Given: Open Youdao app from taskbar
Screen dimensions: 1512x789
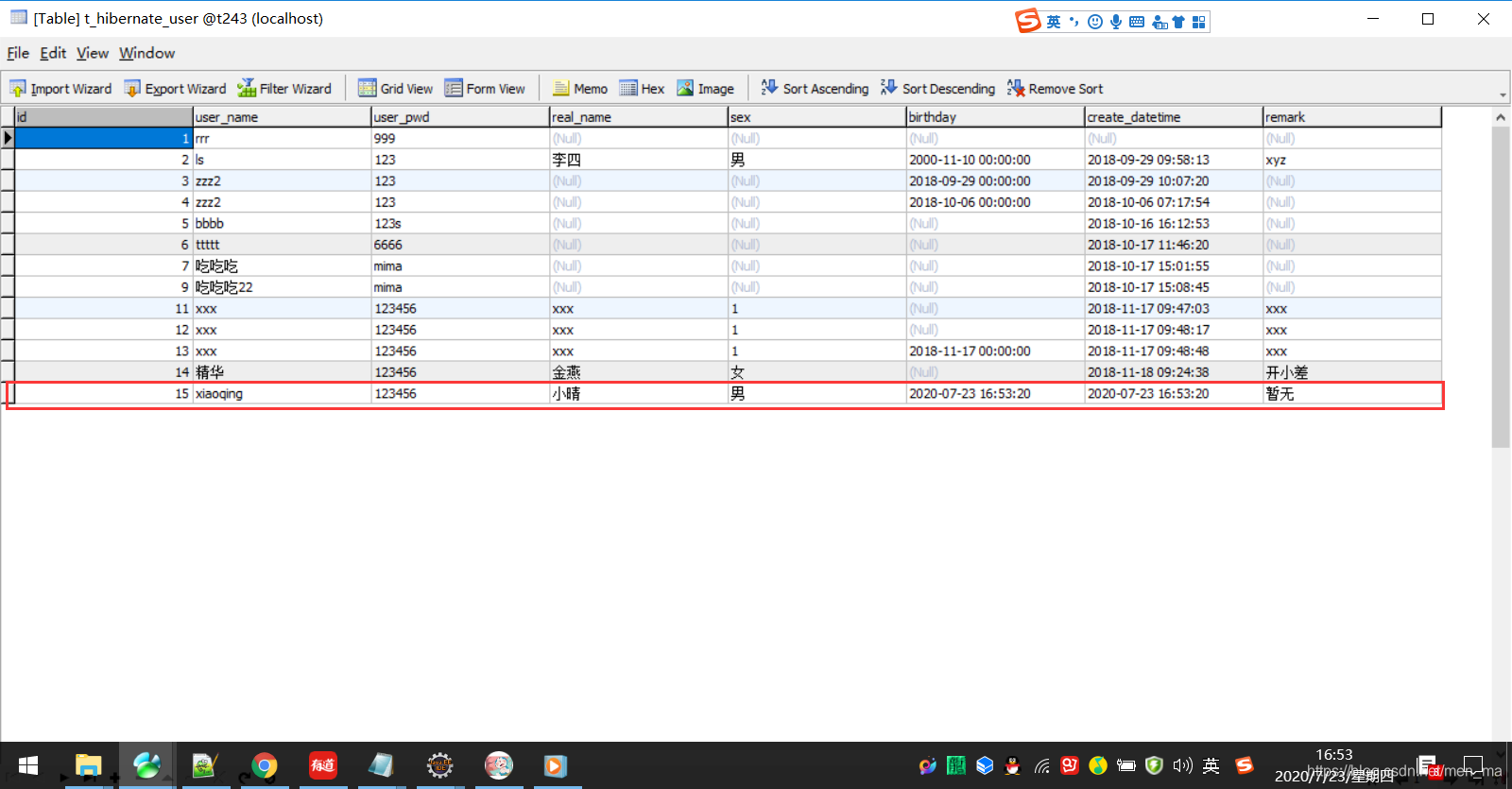Looking at the screenshot, I should pyautogui.click(x=323, y=765).
